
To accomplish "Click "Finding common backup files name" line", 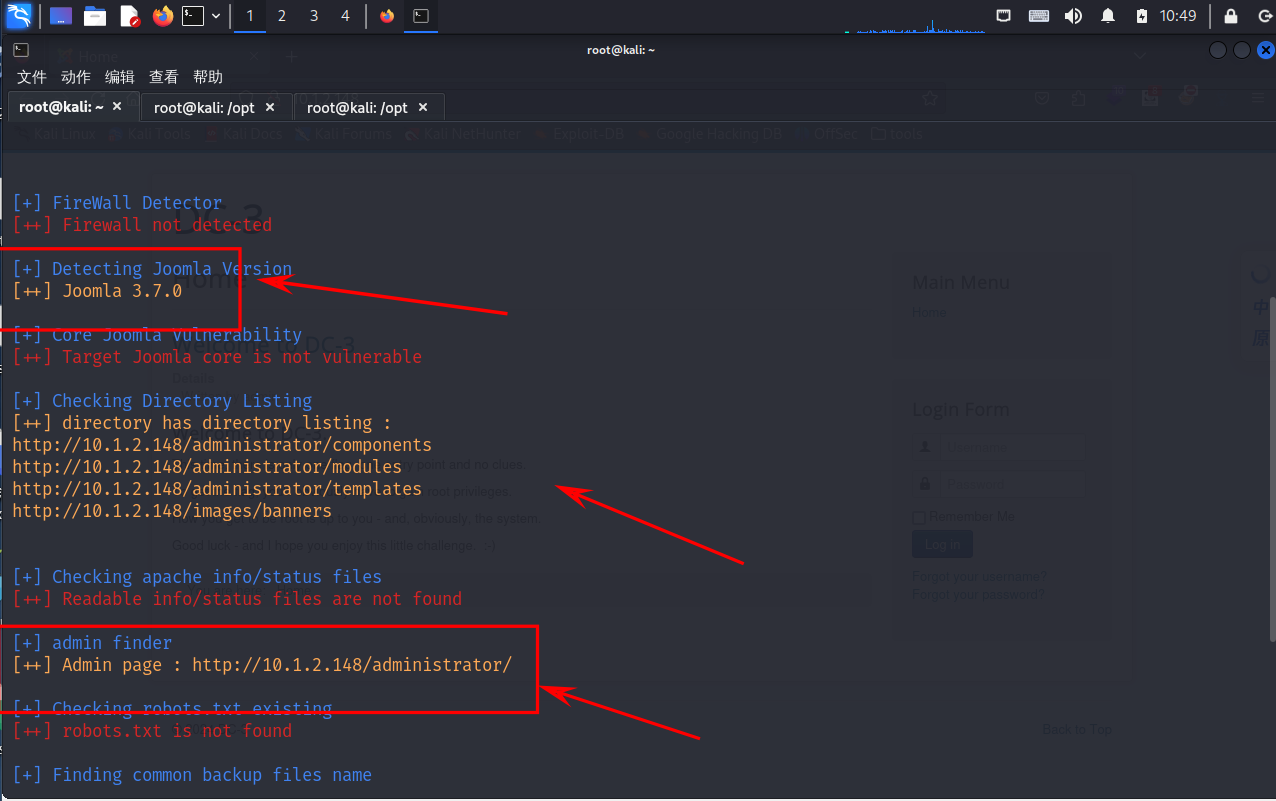I will click(x=192, y=775).
